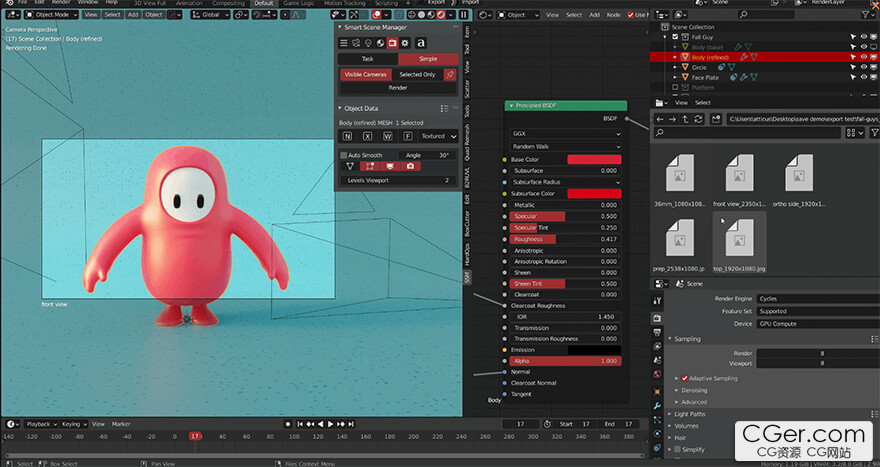Open the Textured display dropdown
Screen dimensions: 880x467
point(438,136)
